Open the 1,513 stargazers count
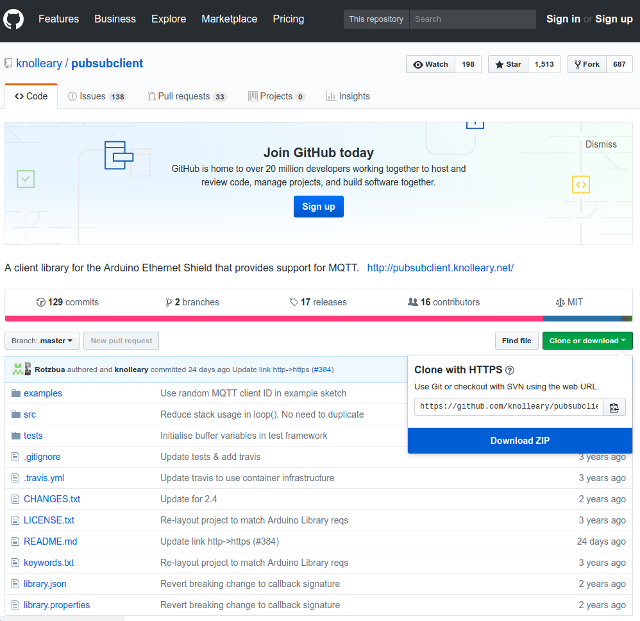 pyautogui.click(x=544, y=64)
